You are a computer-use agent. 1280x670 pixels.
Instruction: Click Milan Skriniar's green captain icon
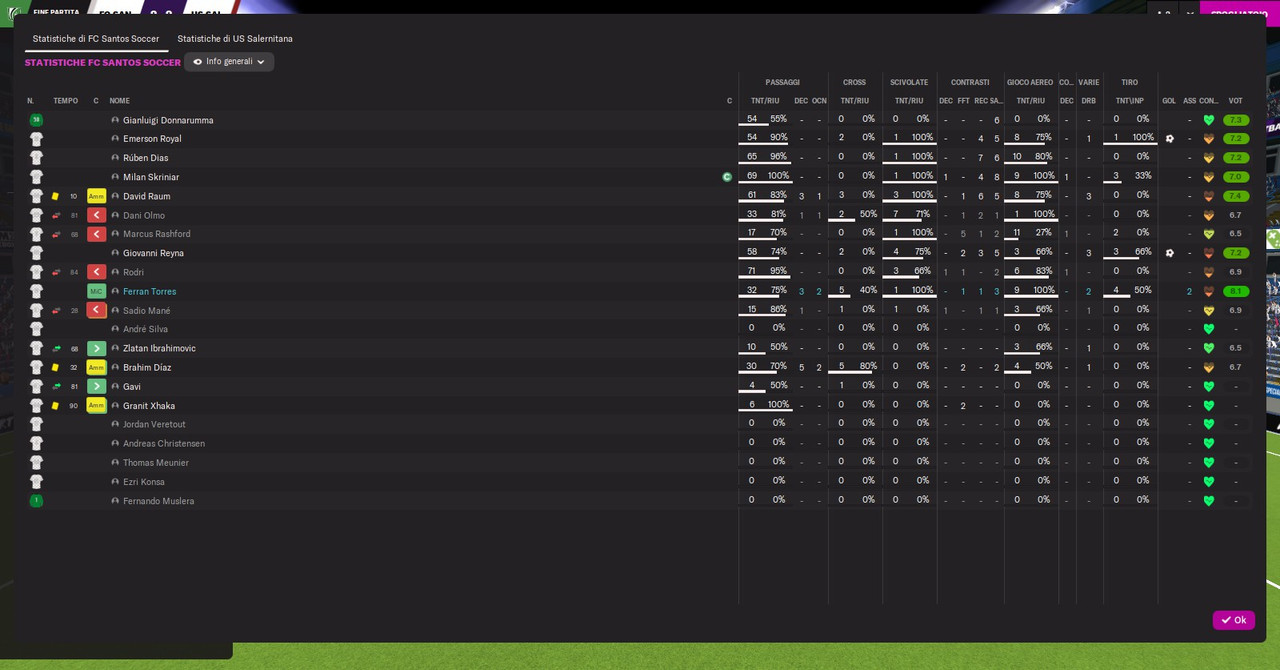727,177
